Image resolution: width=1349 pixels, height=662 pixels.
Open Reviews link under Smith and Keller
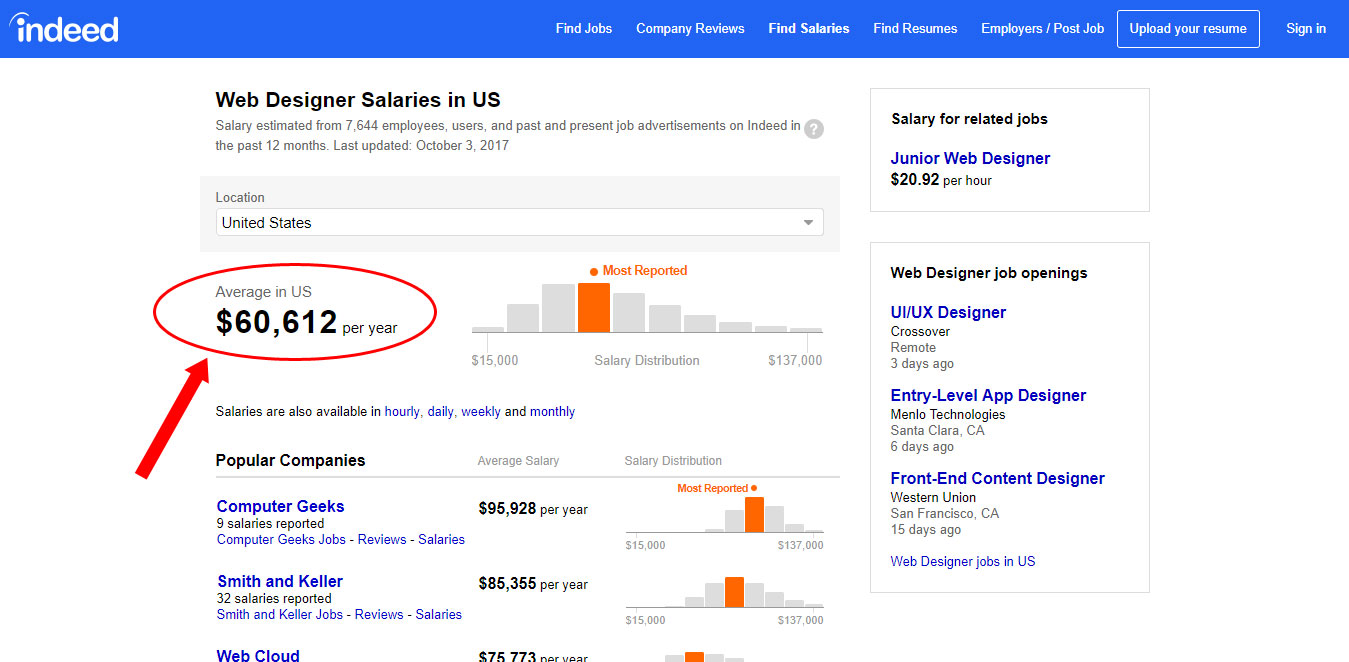click(379, 614)
